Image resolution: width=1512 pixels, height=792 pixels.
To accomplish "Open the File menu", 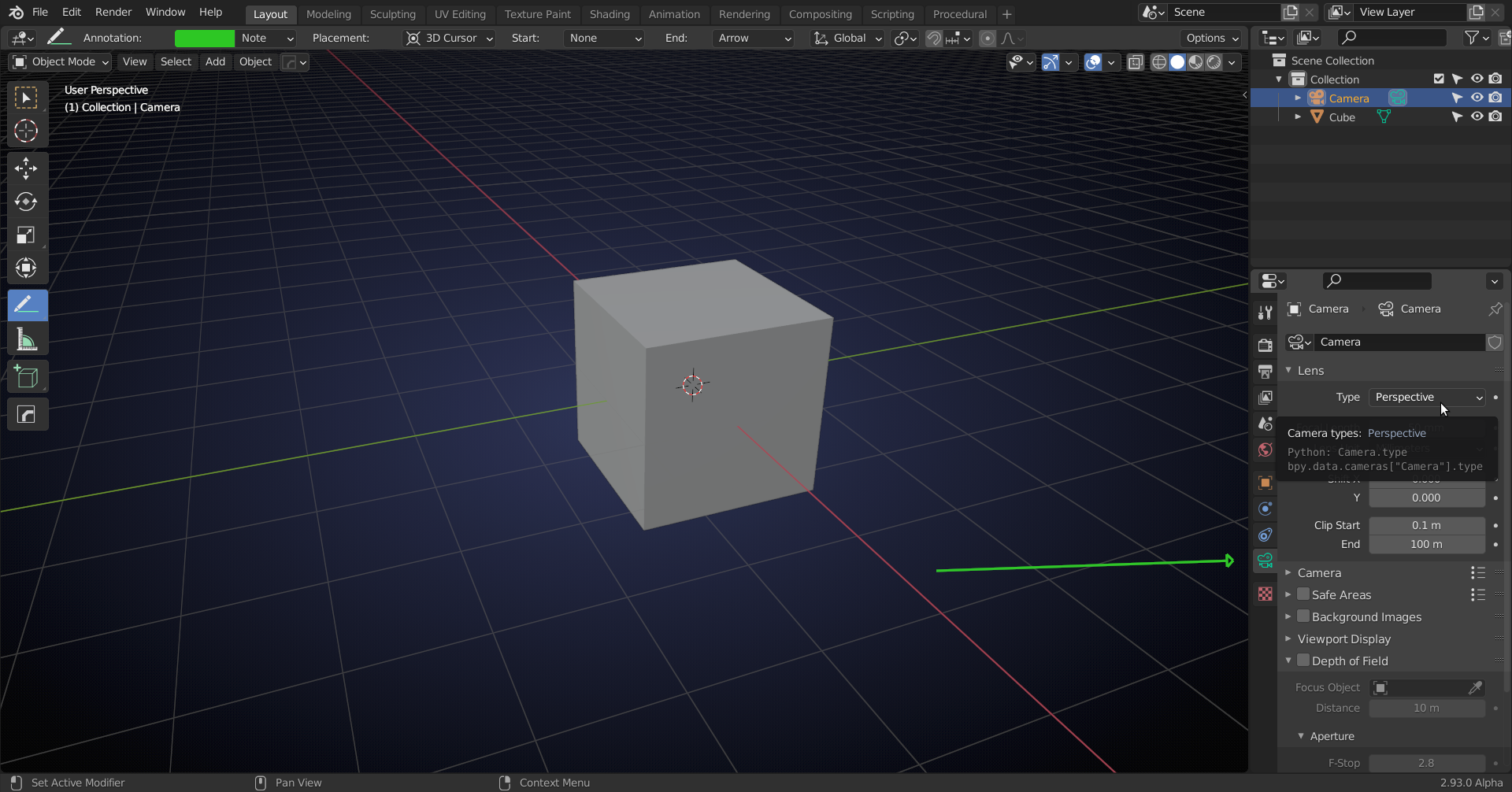I will point(40,13).
